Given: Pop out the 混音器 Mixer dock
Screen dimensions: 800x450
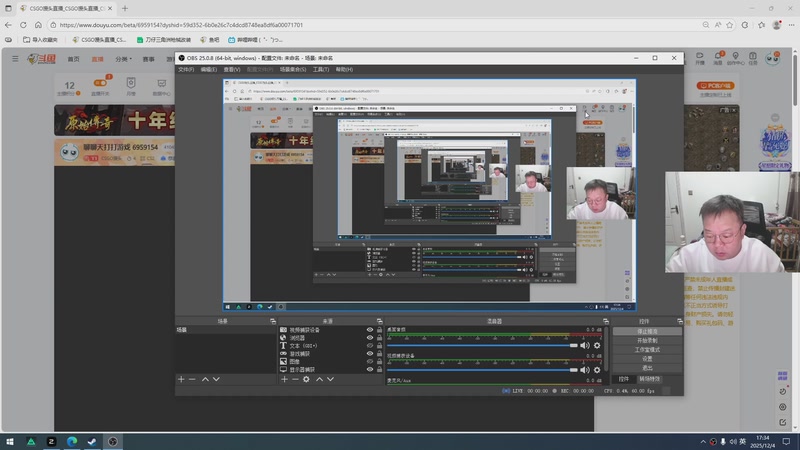Looking at the screenshot, I should 606,321.
